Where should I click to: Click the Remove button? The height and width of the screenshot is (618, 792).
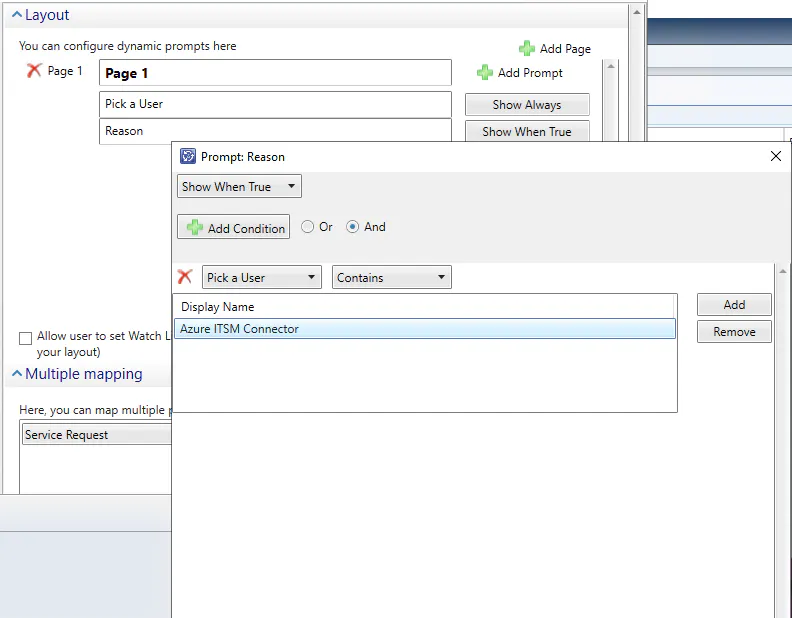734,332
